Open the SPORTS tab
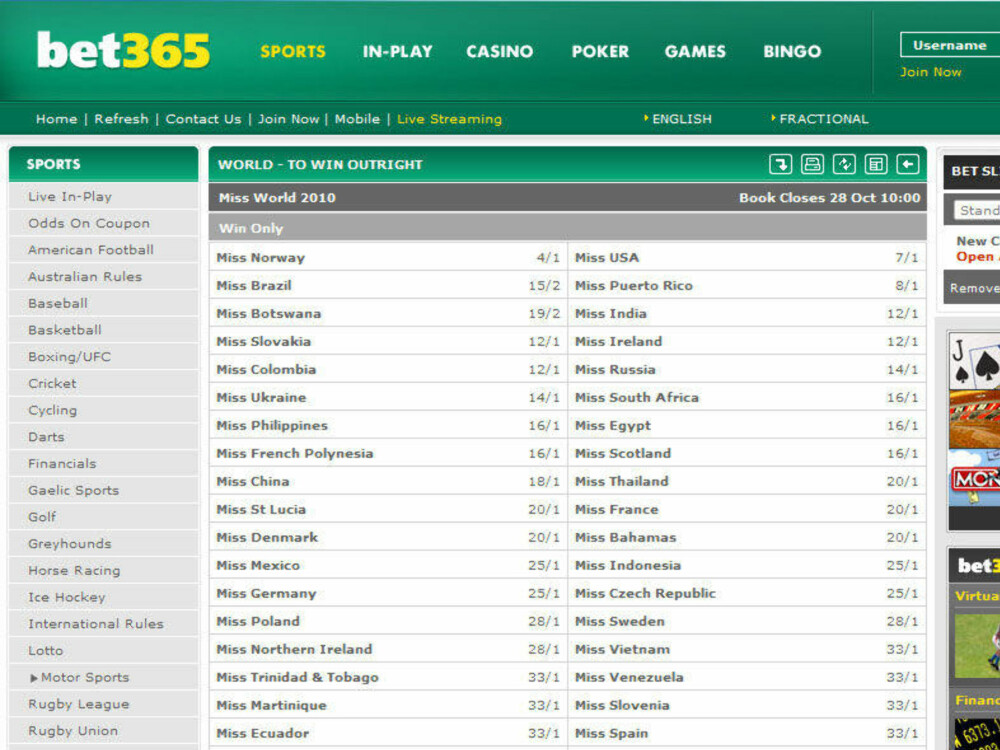 (293, 51)
